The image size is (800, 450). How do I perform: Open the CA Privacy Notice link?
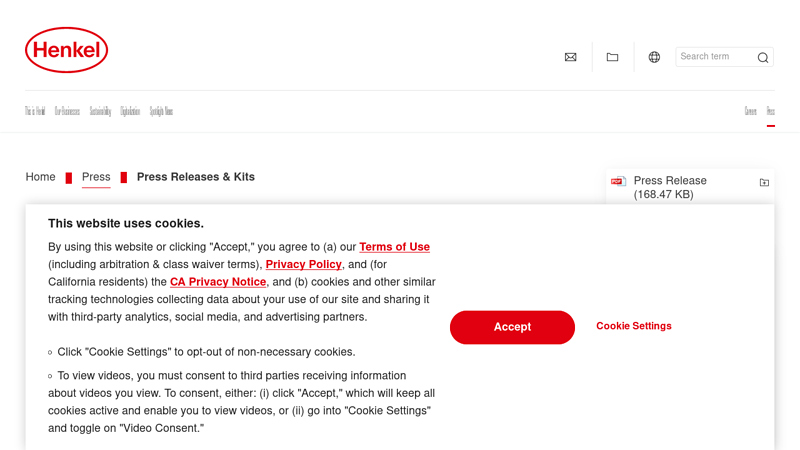(218, 282)
